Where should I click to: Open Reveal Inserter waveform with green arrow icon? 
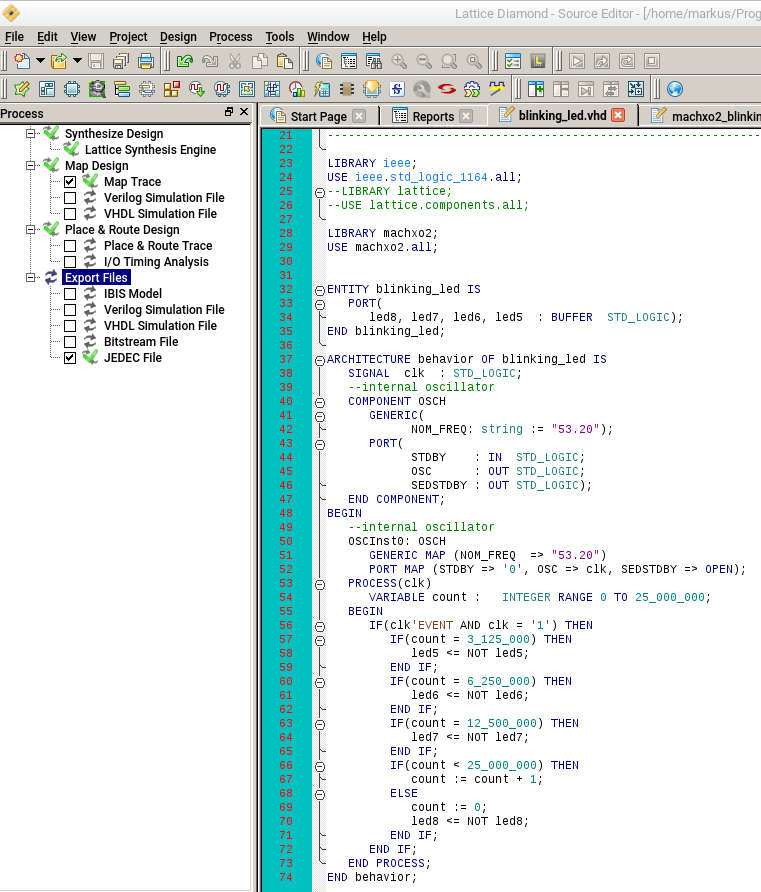point(197,89)
